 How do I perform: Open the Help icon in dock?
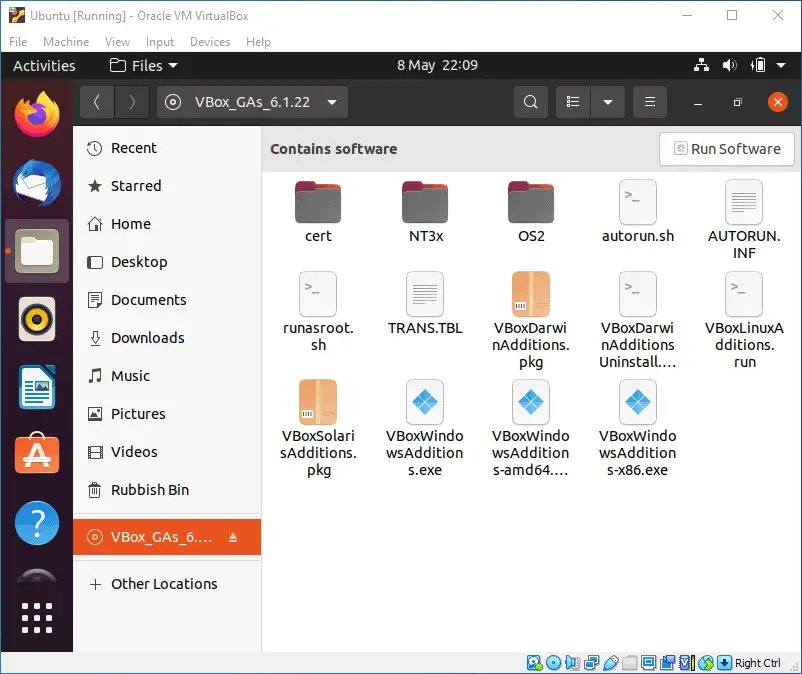37,523
